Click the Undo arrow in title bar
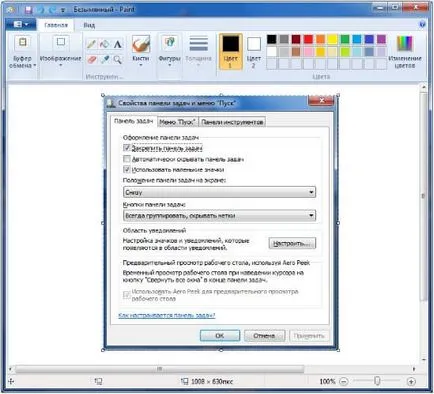 [41, 10]
